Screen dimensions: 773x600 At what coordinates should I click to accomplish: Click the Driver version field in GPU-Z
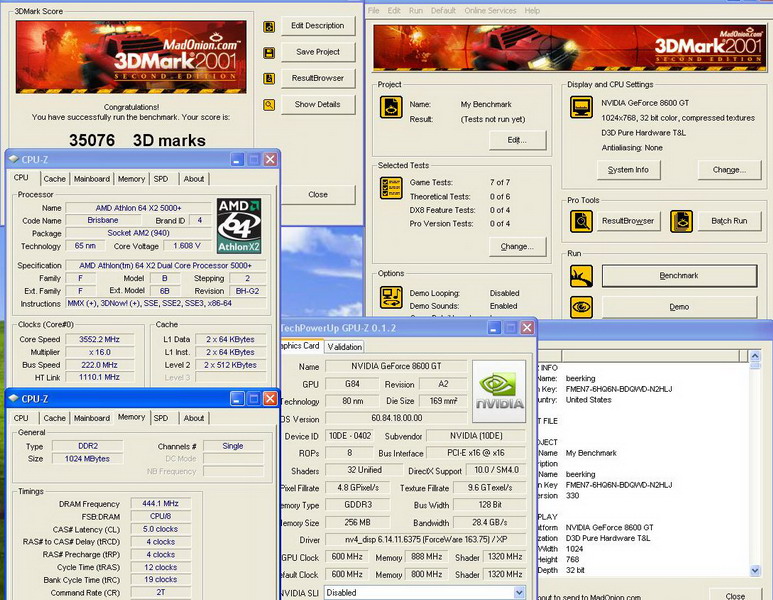coord(425,539)
